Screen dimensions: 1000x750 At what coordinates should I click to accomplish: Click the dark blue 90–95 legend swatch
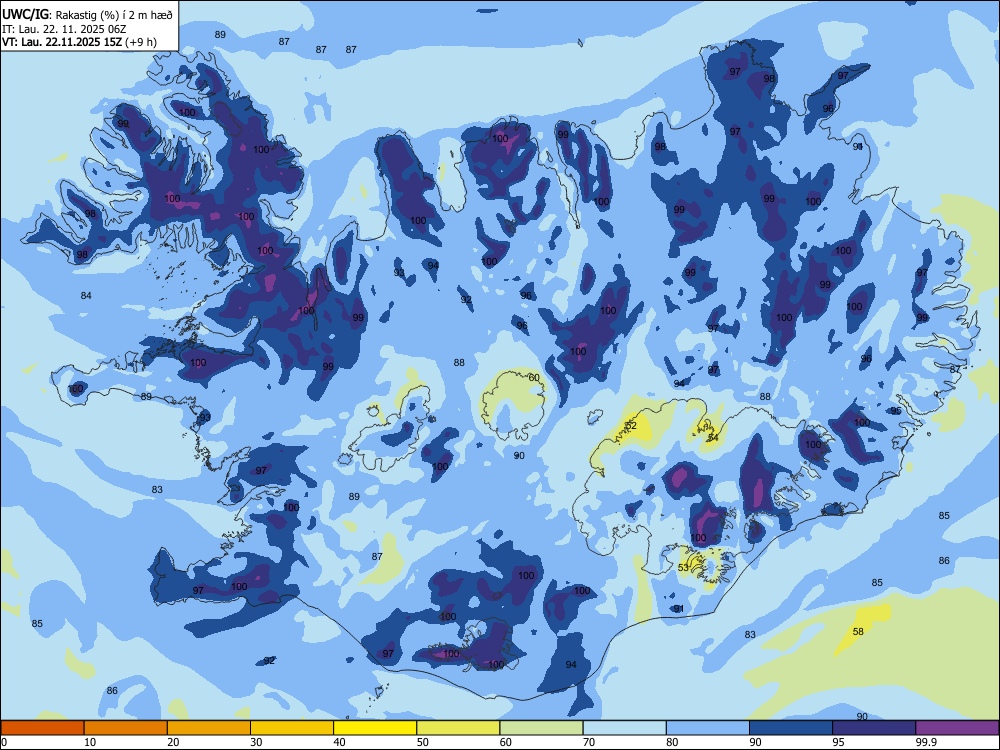tap(791, 728)
